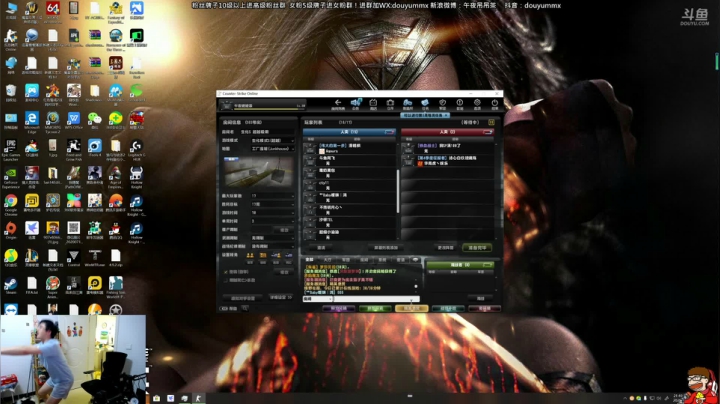Toggle the checked checkbox in room settings
Image resolution: width=720 pixels, height=404 pixels.
tap(226, 272)
